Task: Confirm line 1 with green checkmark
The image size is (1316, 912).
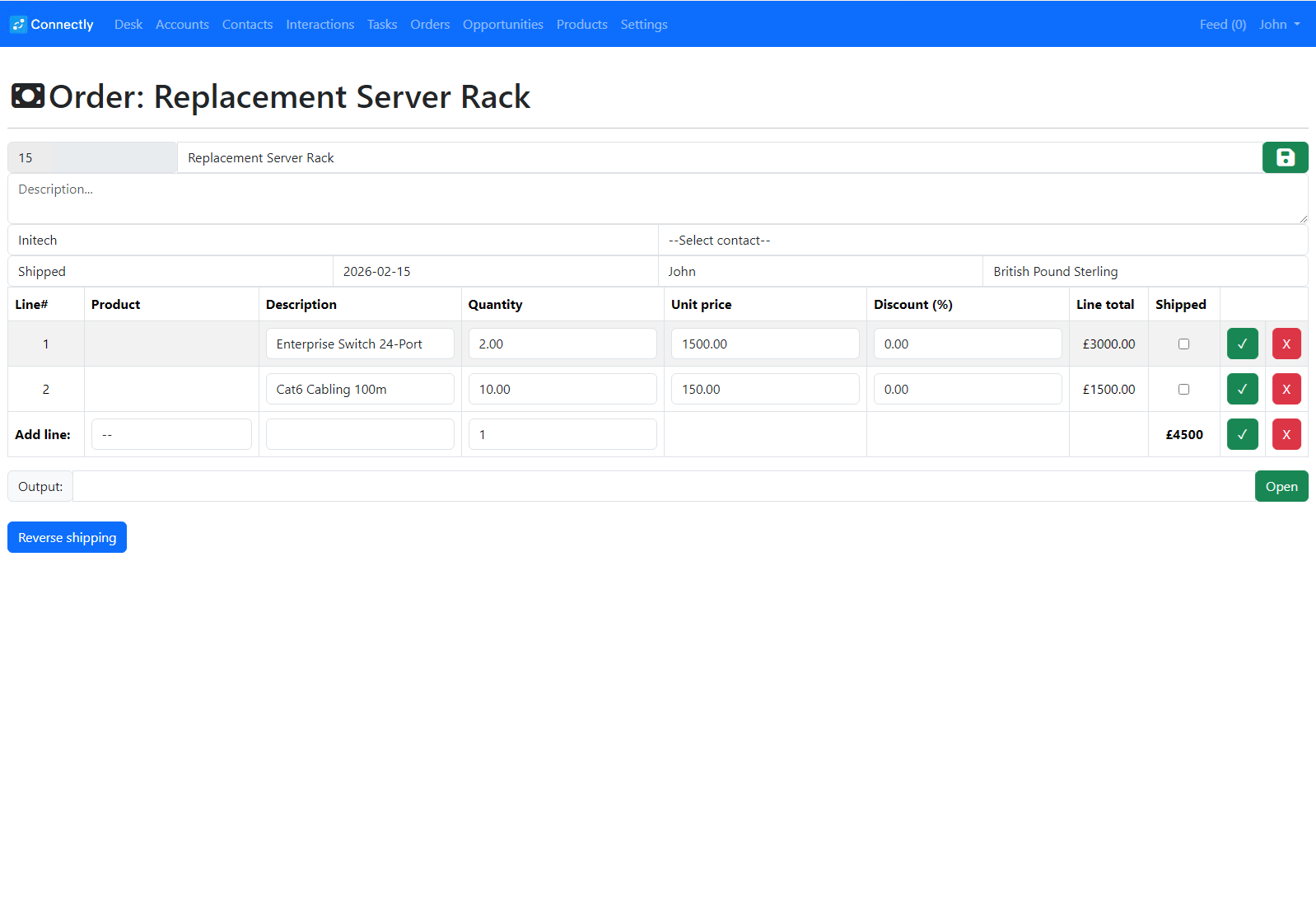Action: click(1242, 344)
